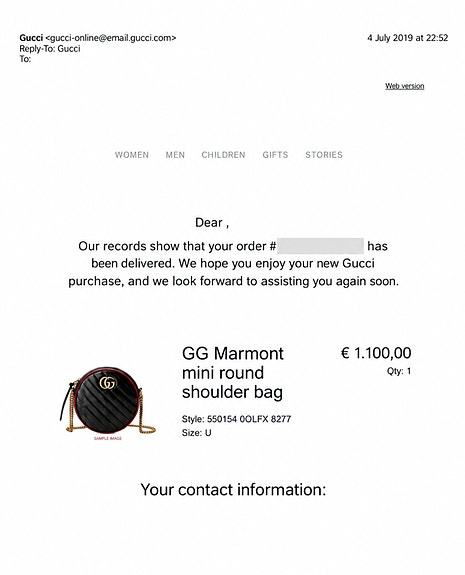This screenshot has height=575, width=465.
Task: Click the Your contact information heading
Action: click(x=233, y=490)
